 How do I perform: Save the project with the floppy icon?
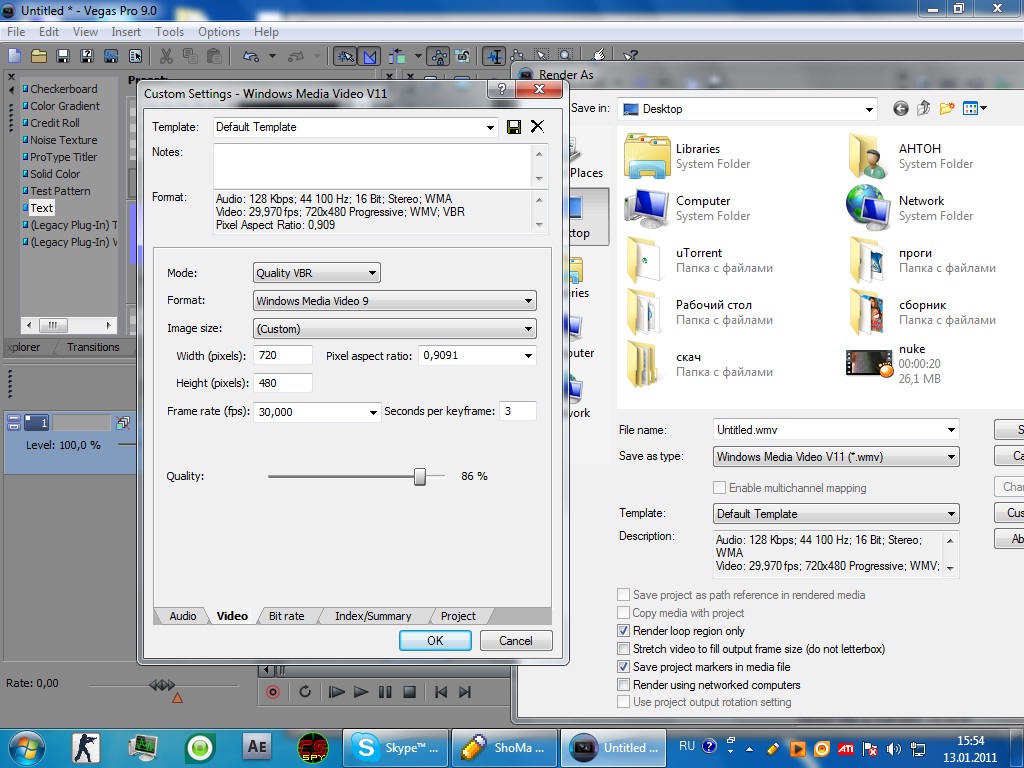click(x=63, y=56)
